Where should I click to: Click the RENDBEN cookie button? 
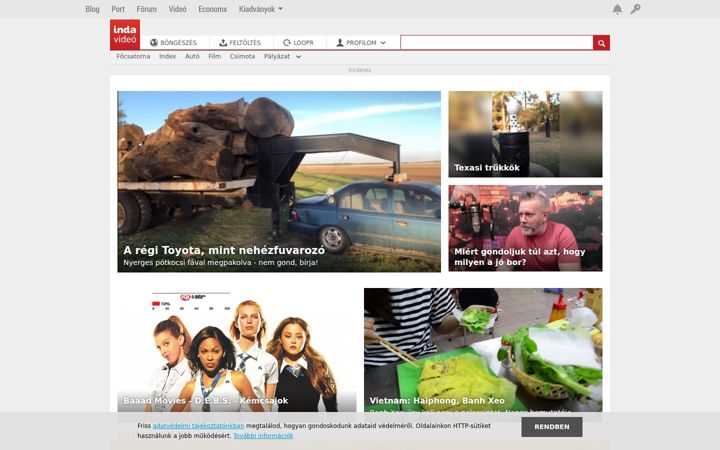[552, 427]
